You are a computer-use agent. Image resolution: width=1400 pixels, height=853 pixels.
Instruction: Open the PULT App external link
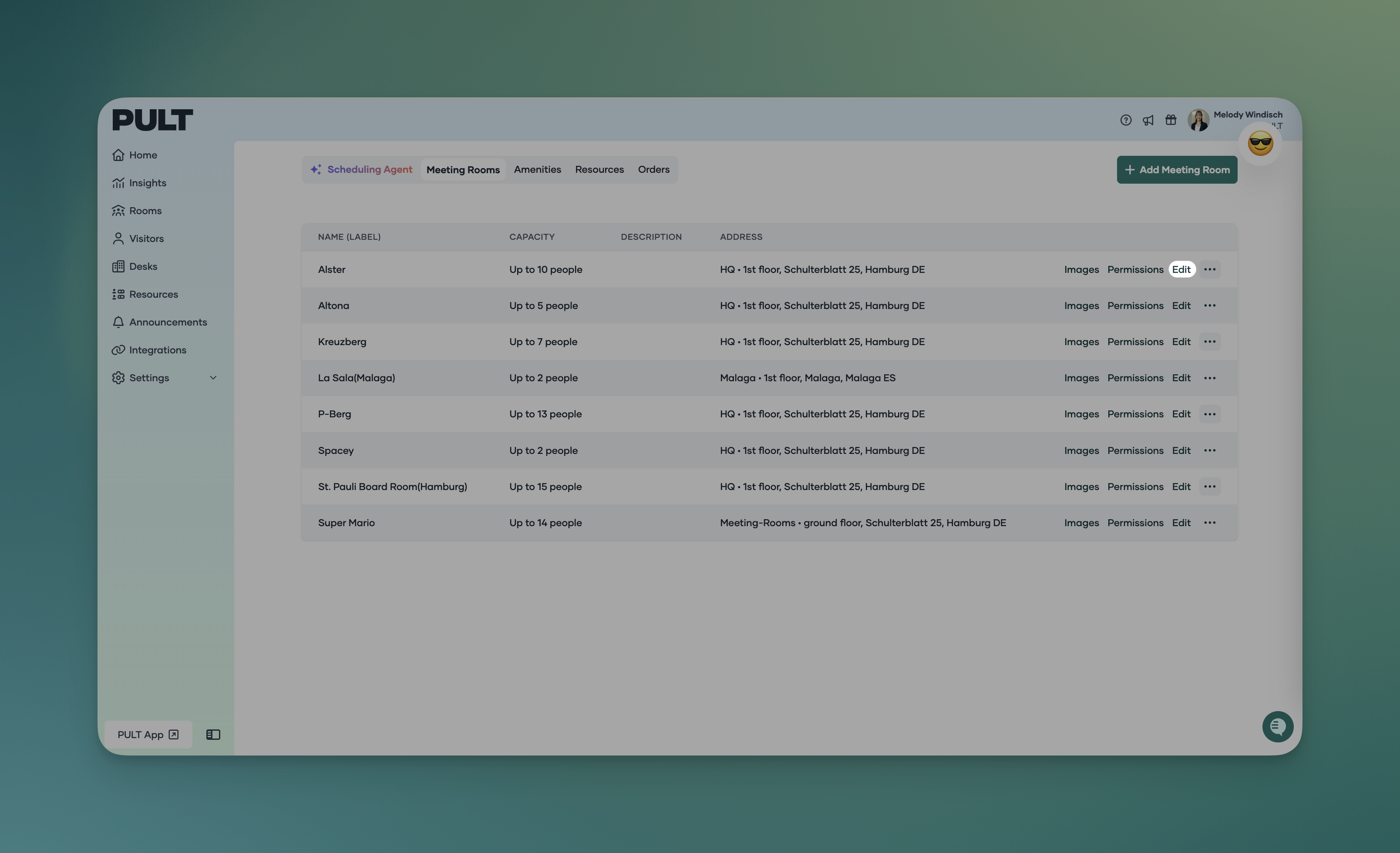(148, 734)
